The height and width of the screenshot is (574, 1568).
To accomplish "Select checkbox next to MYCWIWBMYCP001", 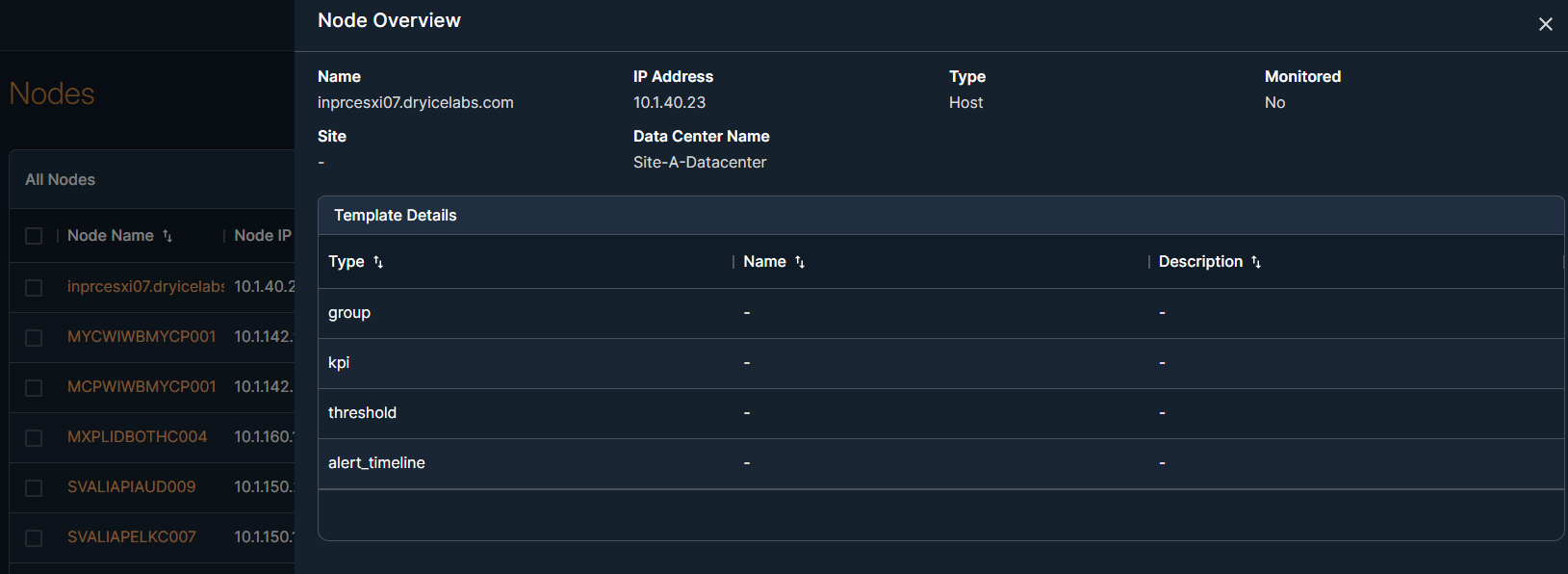I will (34, 337).
